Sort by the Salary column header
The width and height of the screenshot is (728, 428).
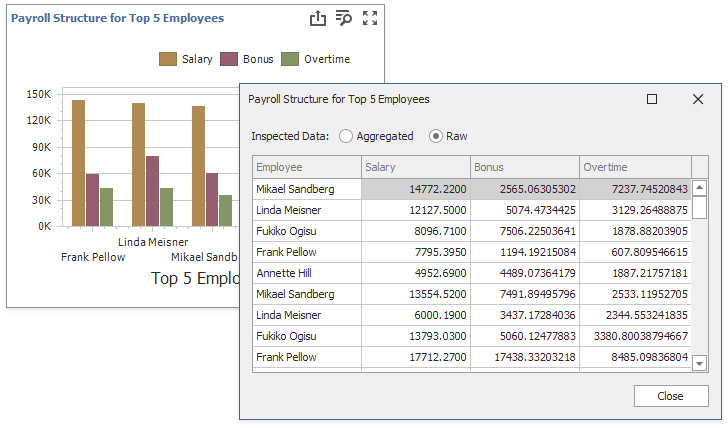[415, 167]
